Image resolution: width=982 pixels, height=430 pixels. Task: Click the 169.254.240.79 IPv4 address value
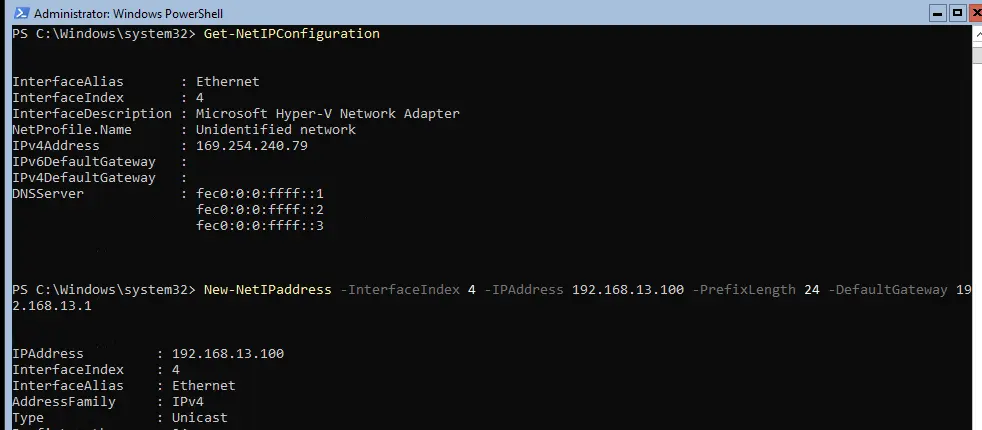[252, 146]
